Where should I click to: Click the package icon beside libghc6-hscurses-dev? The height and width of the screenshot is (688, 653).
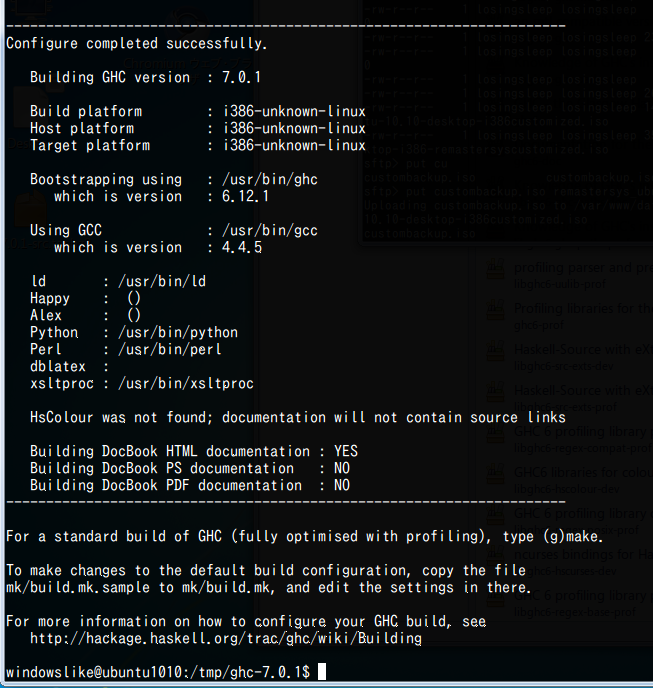point(496,556)
